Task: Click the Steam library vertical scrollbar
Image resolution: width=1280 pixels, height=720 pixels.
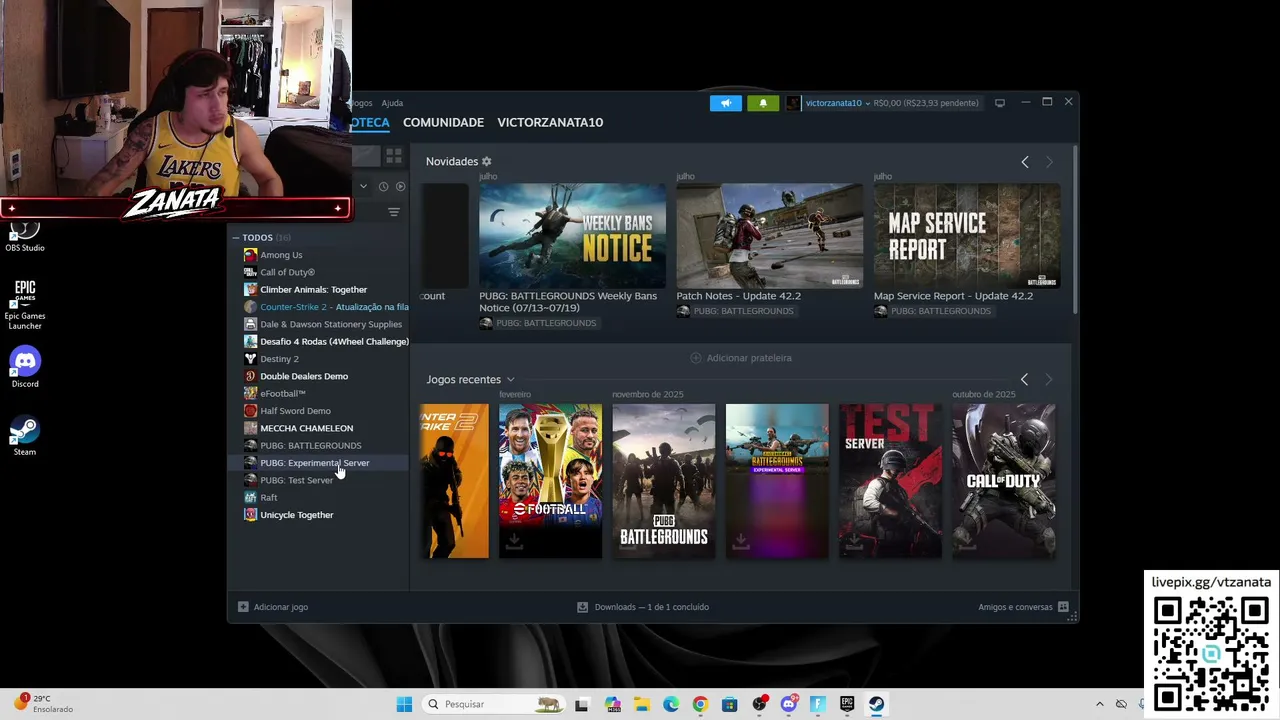Action: [x=1075, y=228]
